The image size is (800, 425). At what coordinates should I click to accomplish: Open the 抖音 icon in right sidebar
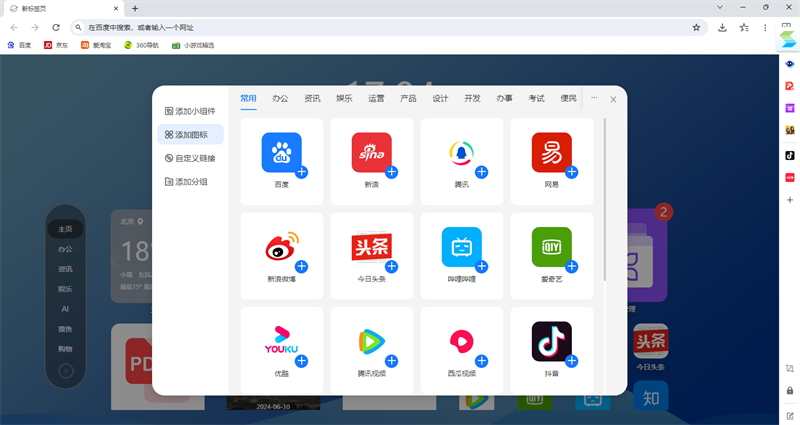pyautogui.click(x=790, y=155)
